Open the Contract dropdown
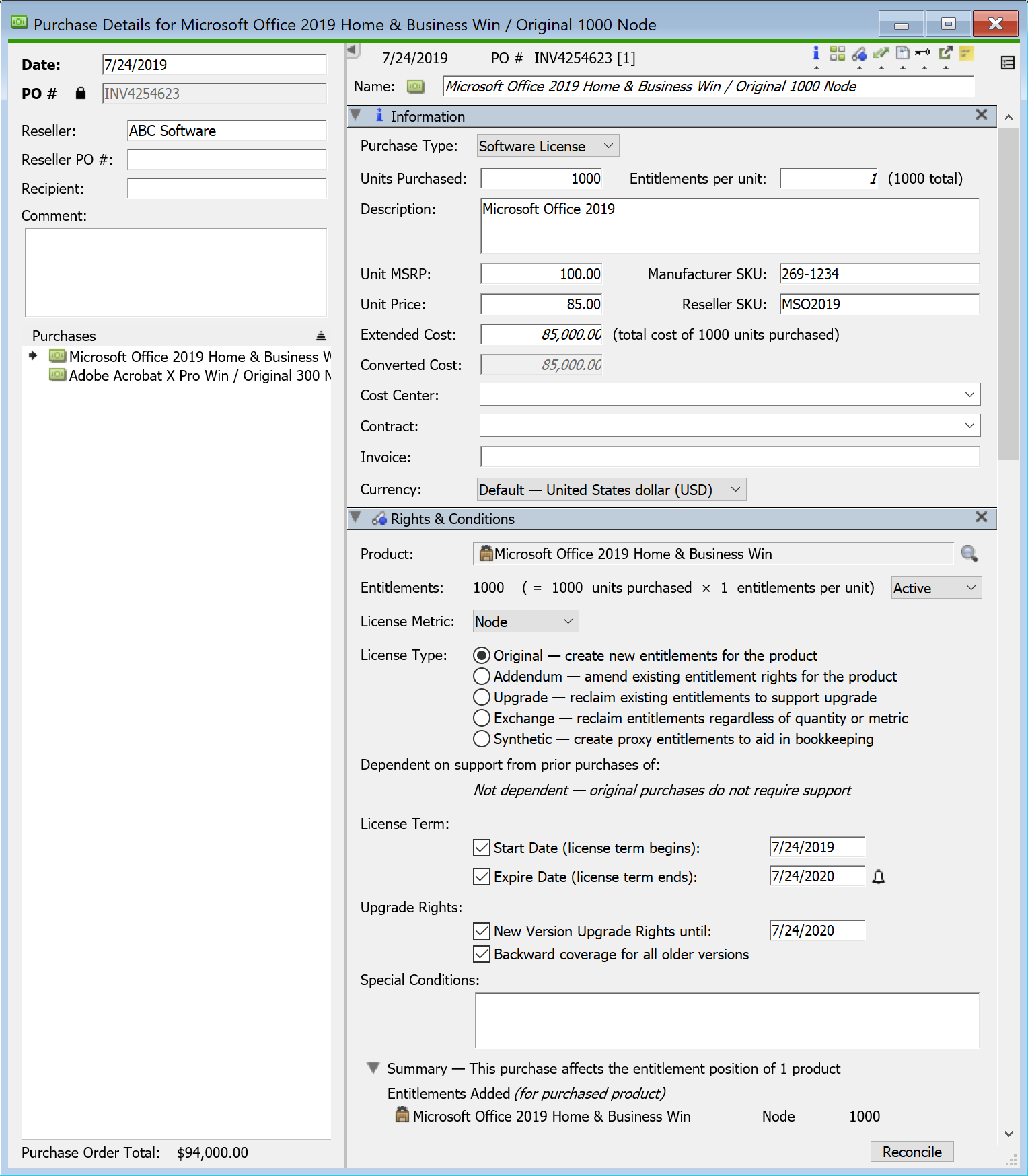 click(730, 425)
